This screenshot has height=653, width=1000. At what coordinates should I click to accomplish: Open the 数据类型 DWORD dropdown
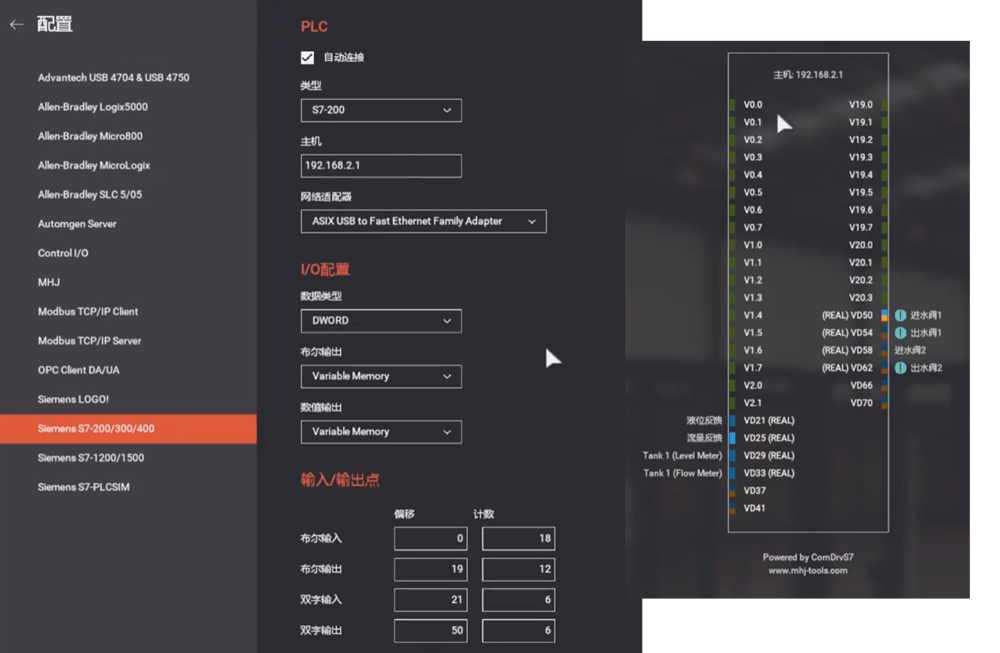tap(380, 321)
